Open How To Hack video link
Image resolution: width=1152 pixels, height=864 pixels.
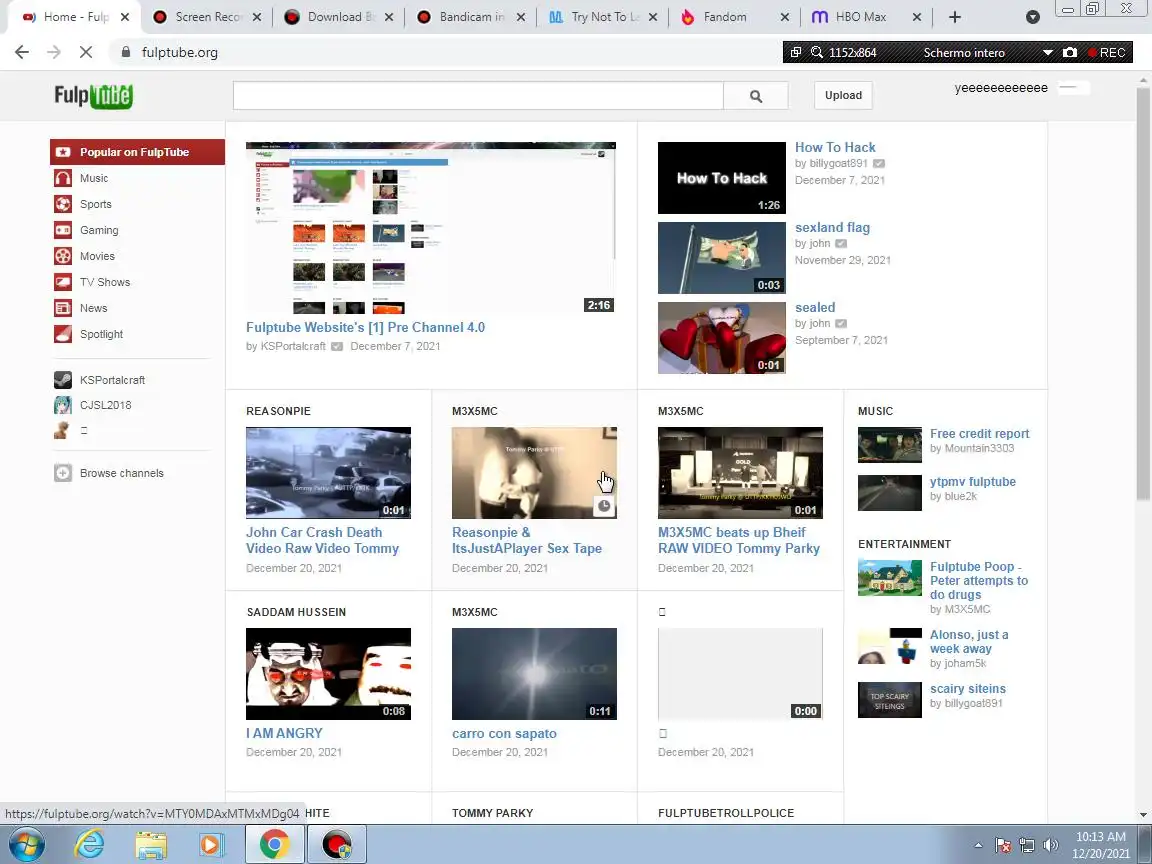[x=835, y=147]
